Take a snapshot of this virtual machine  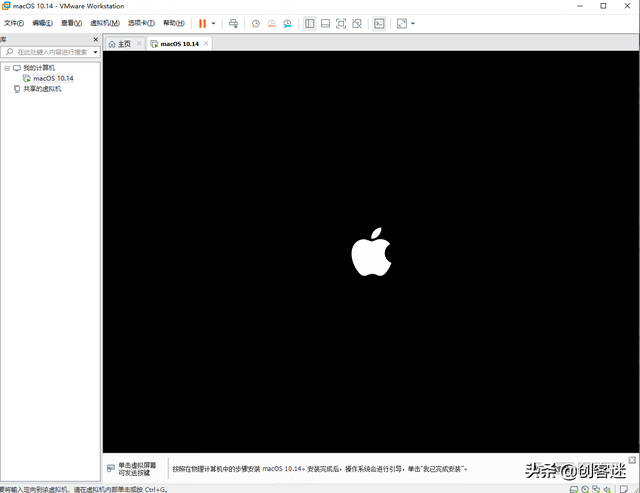(256, 24)
